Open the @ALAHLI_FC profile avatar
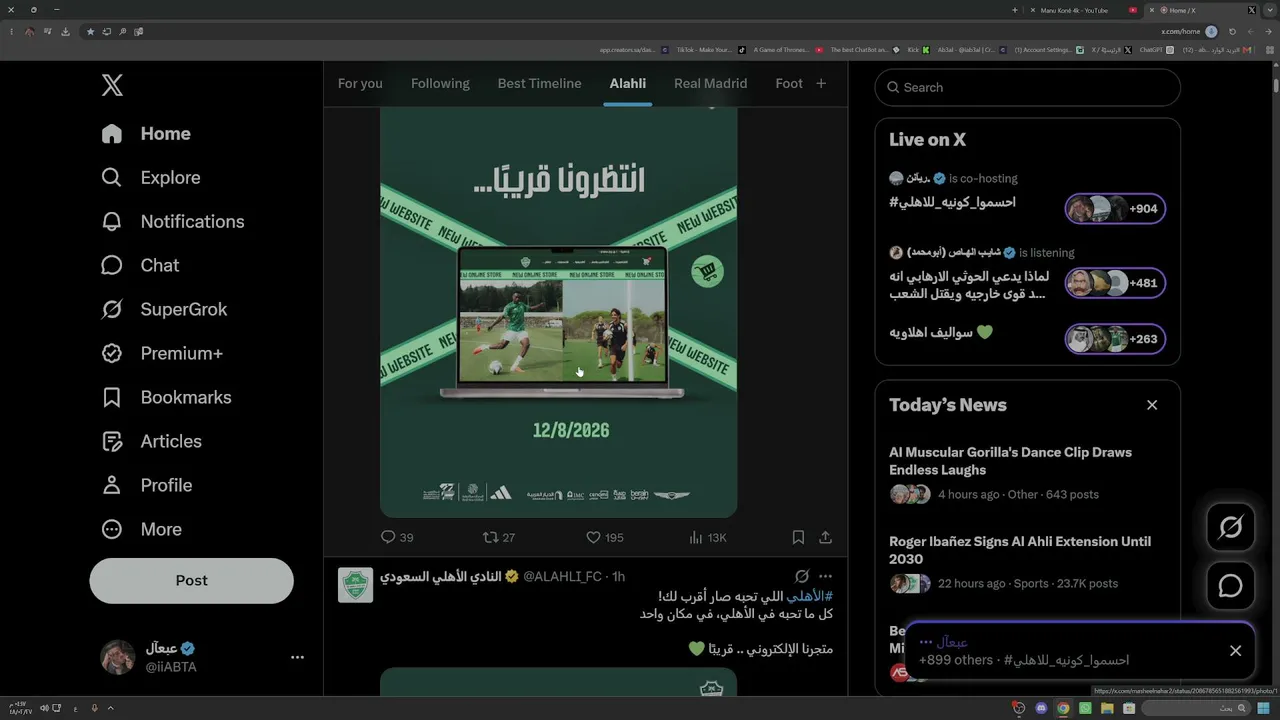The height and width of the screenshot is (720, 1280). pos(355,586)
